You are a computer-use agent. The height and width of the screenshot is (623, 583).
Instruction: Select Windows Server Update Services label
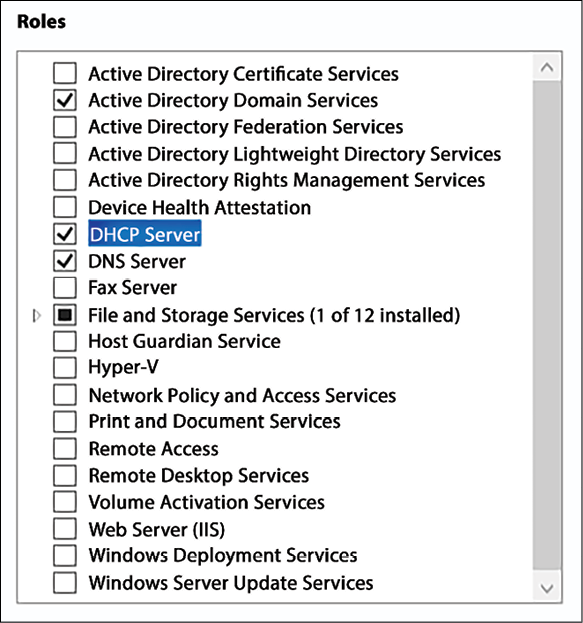[231, 583]
